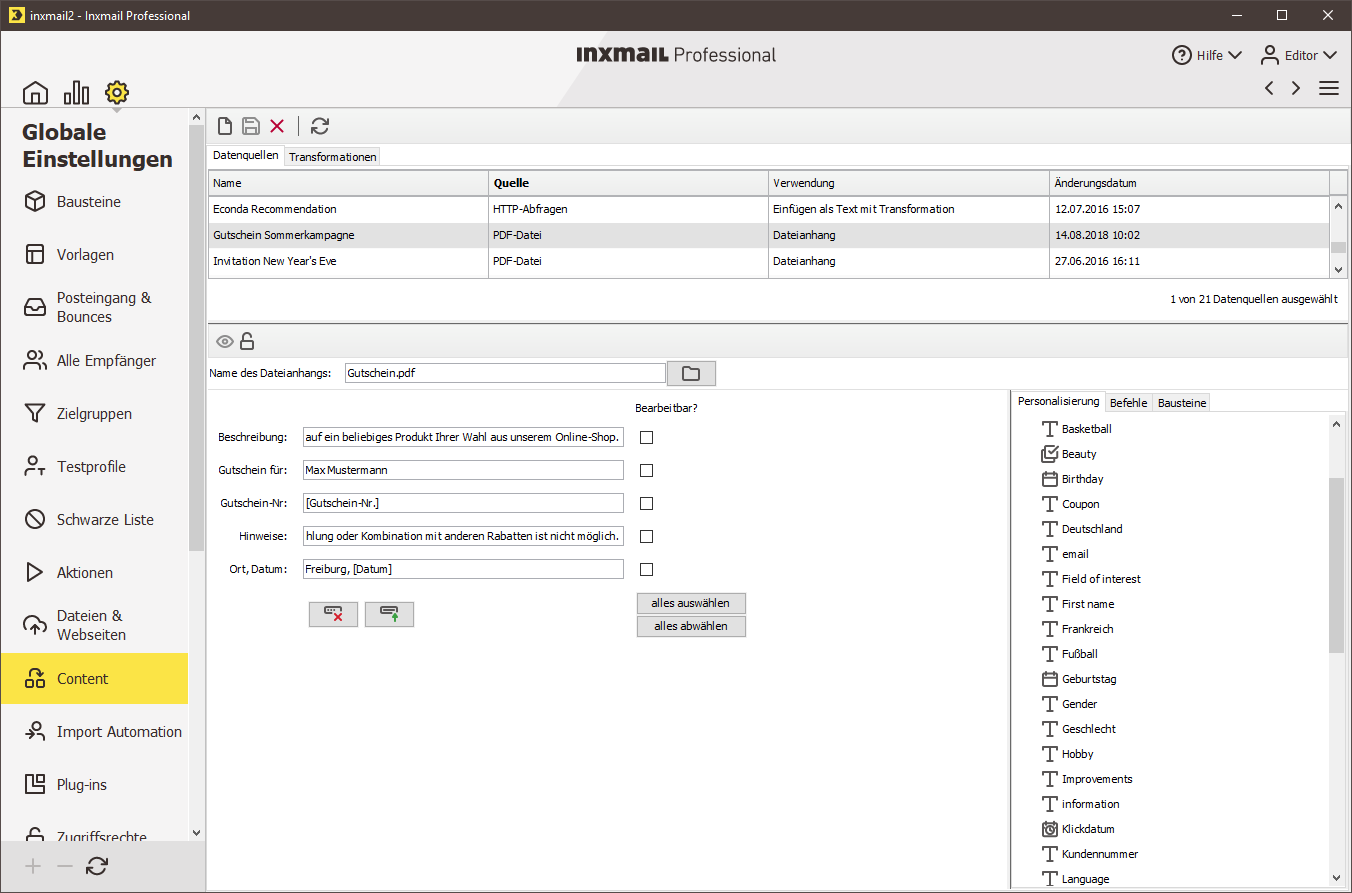
Task: Click the Gutschein für input field
Action: 463,470
